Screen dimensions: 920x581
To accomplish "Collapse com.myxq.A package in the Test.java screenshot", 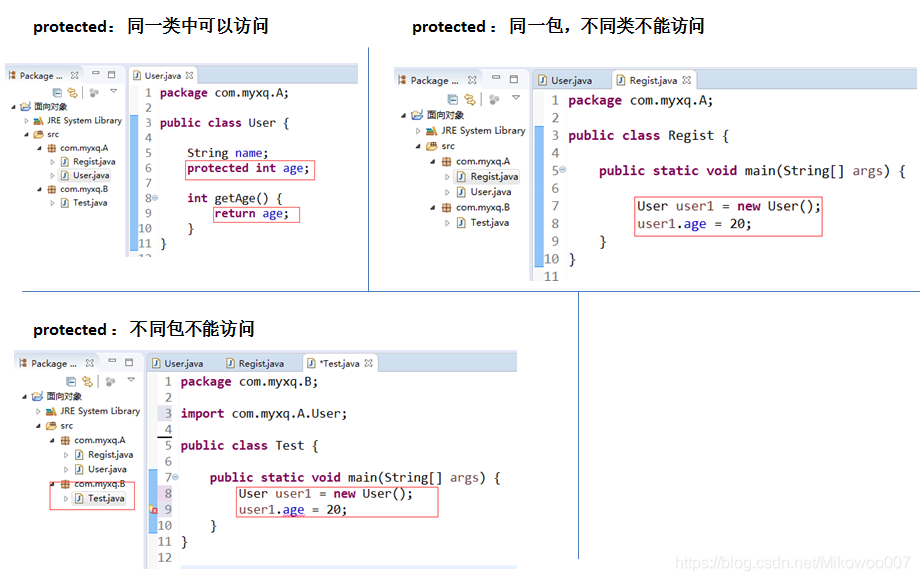I will click(x=52, y=440).
